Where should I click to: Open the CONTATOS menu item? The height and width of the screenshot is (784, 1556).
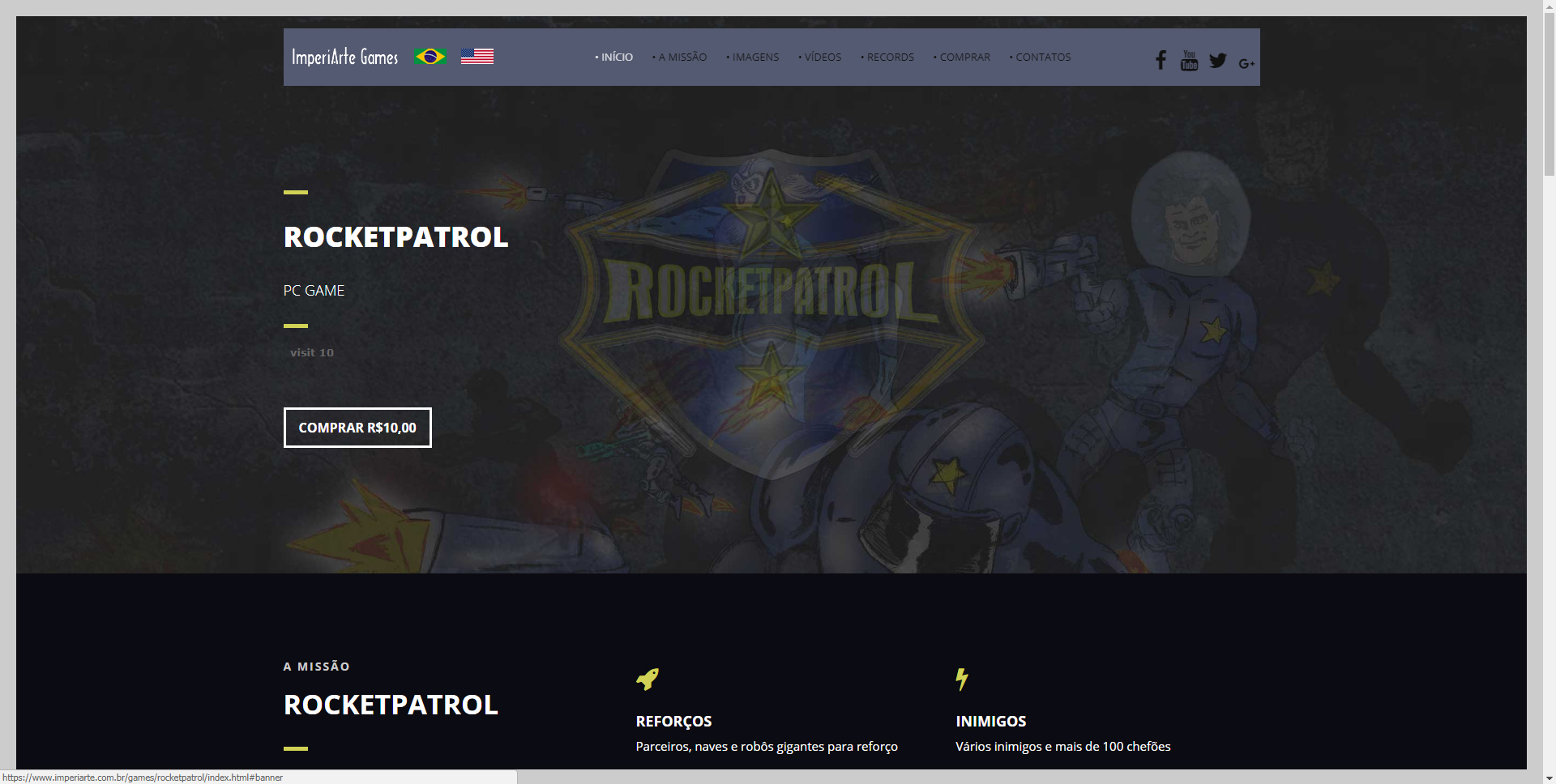tap(1040, 58)
